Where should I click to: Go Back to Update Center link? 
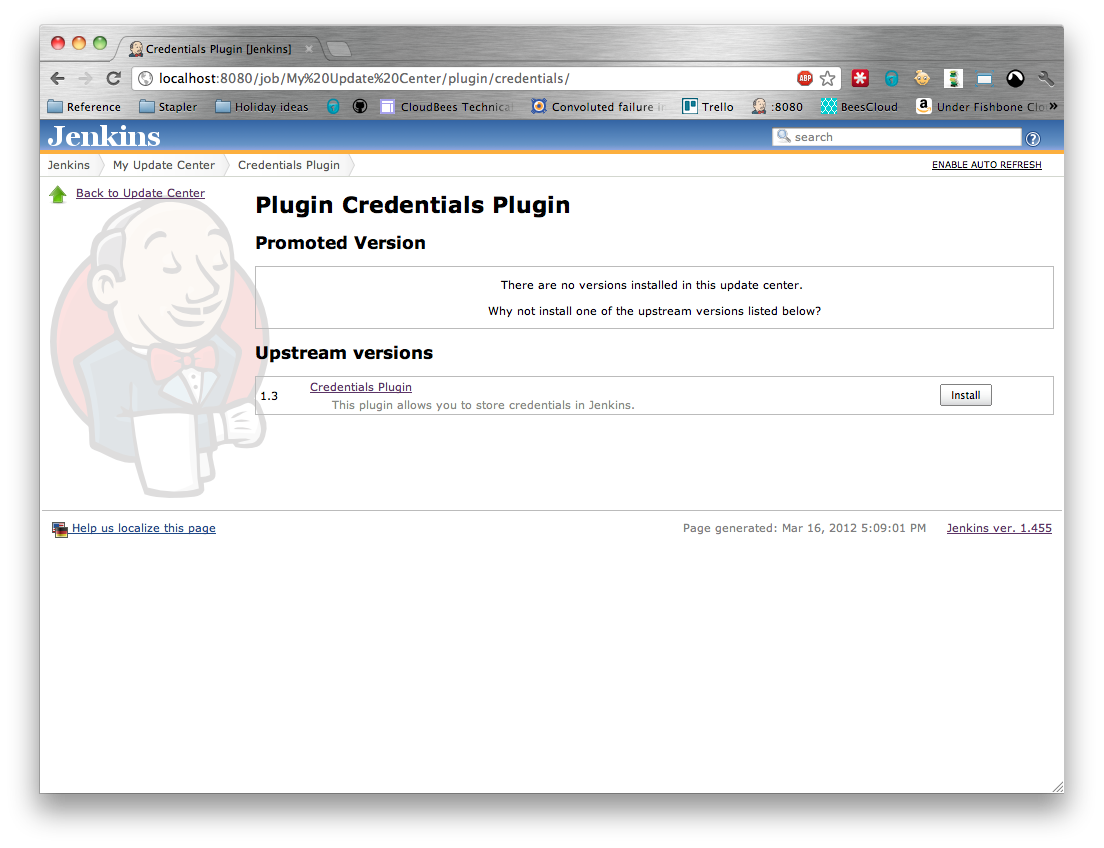pyautogui.click(x=140, y=193)
